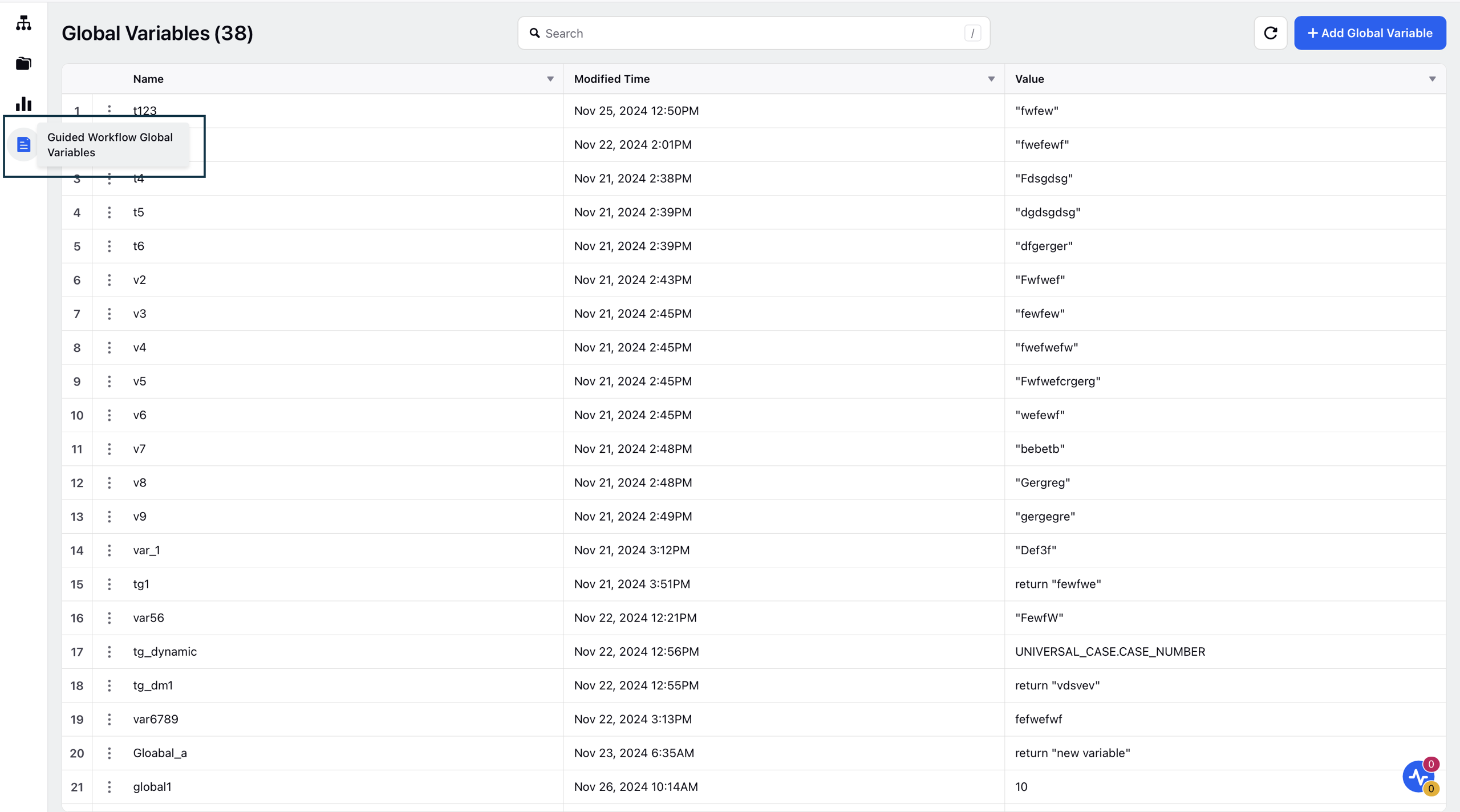The width and height of the screenshot is (1460, 812).
Task: Click the Modified Time column header
Action: [611, 79]
